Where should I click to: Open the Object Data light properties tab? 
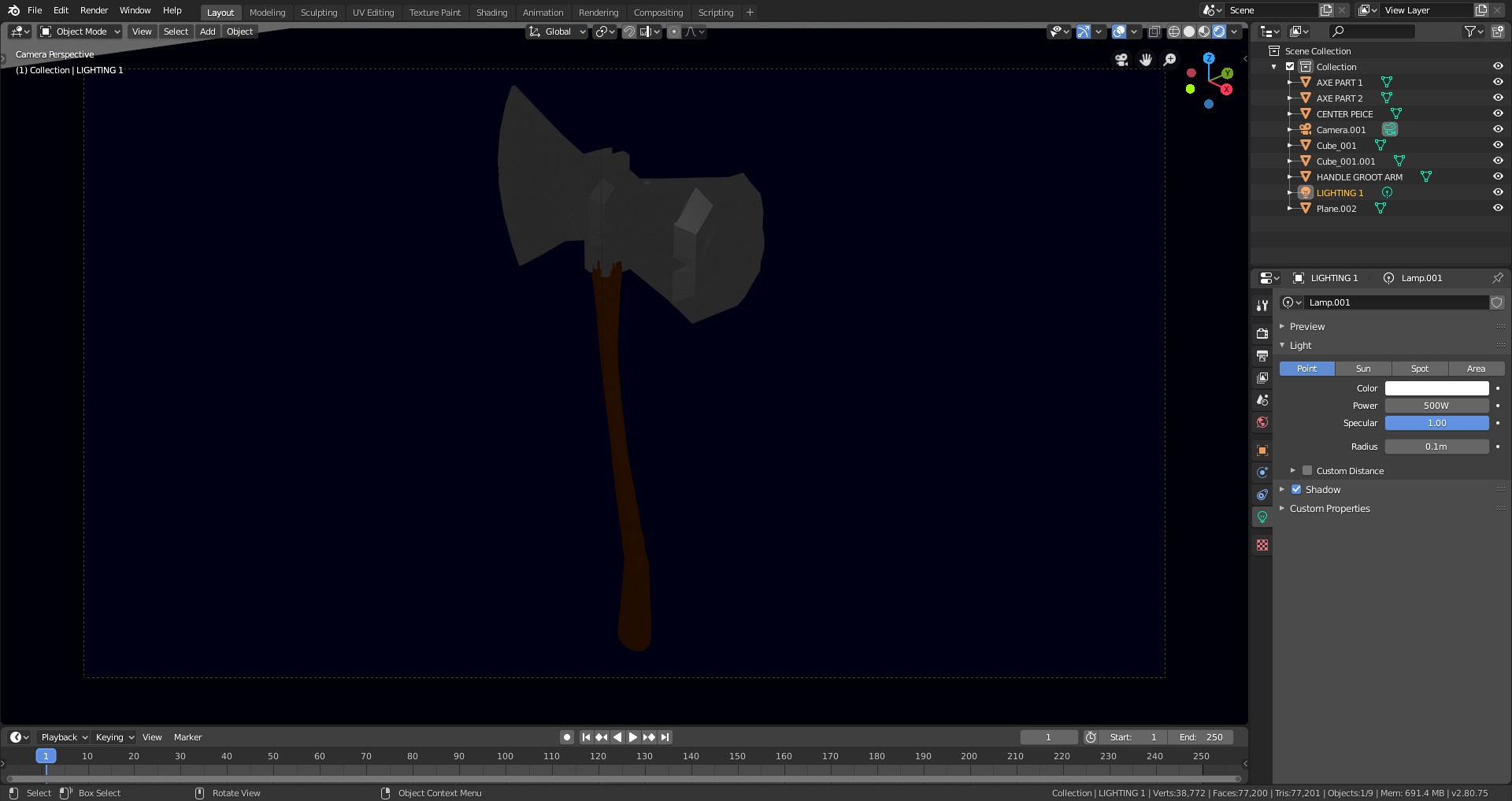pyautogui.click(x=1262, y=517)
